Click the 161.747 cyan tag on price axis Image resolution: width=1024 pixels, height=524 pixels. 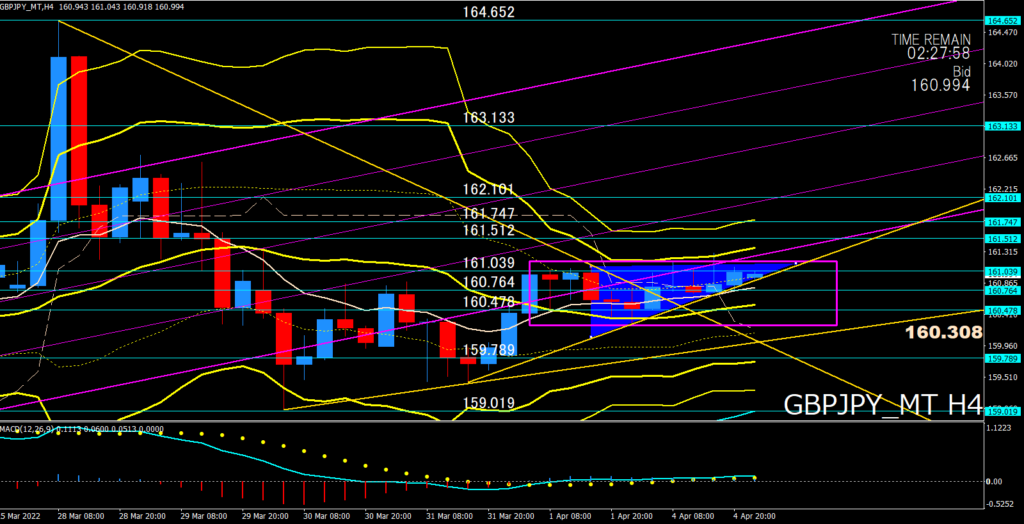pos(1001,222)
